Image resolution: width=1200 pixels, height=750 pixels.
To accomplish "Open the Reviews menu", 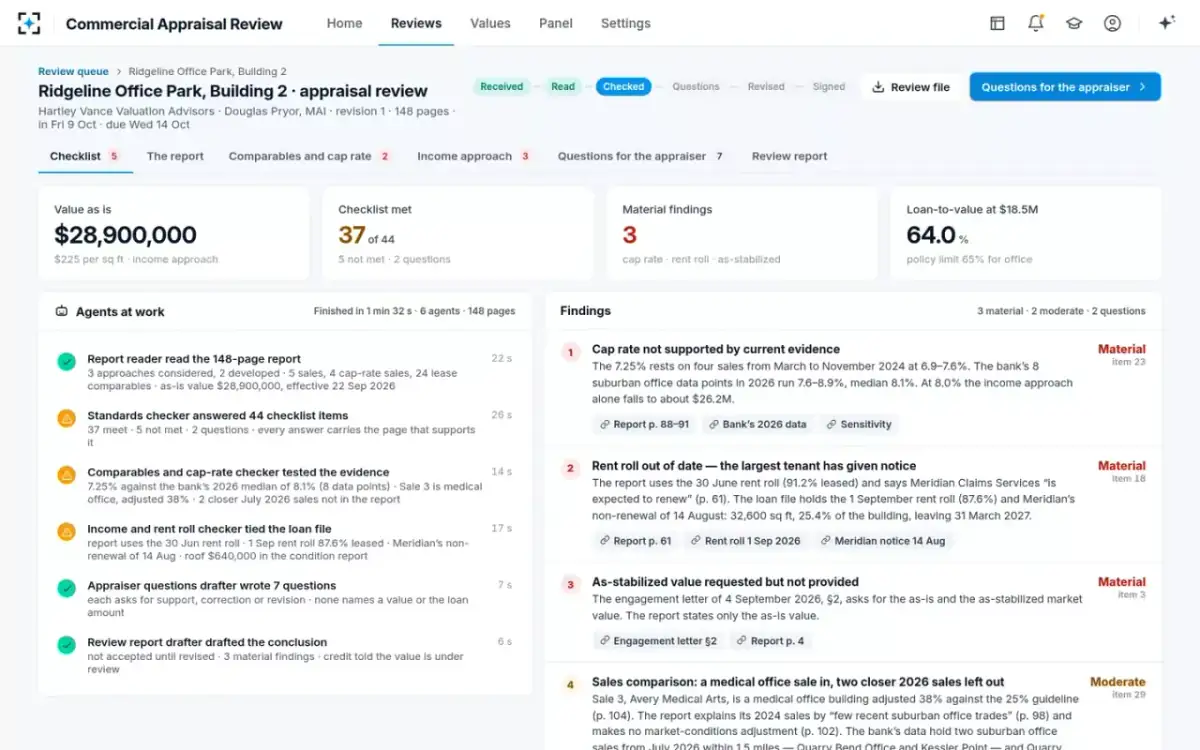I will click(x=416, y=23).
